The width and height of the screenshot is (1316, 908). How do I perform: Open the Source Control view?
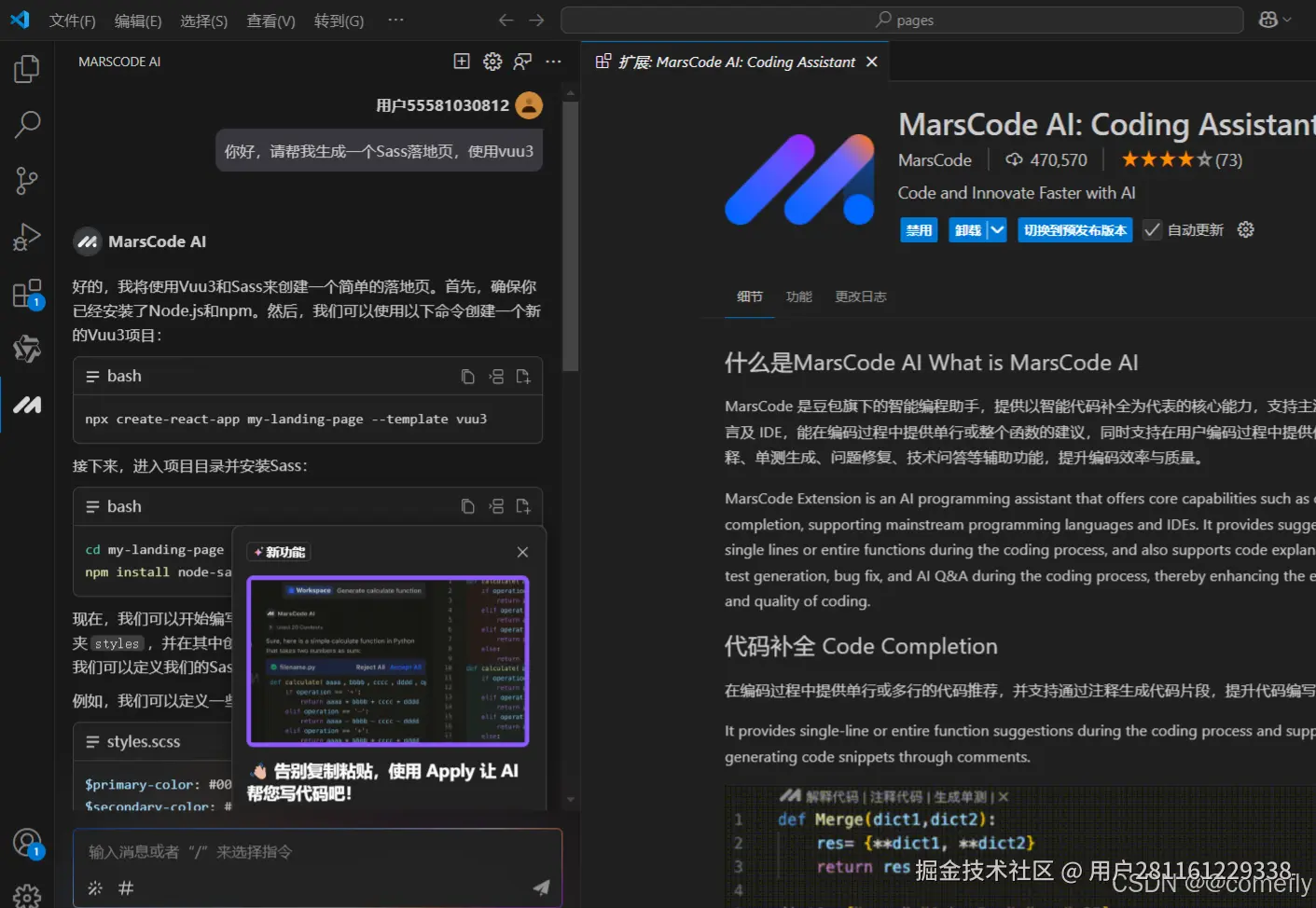click(x=25, y=180)
